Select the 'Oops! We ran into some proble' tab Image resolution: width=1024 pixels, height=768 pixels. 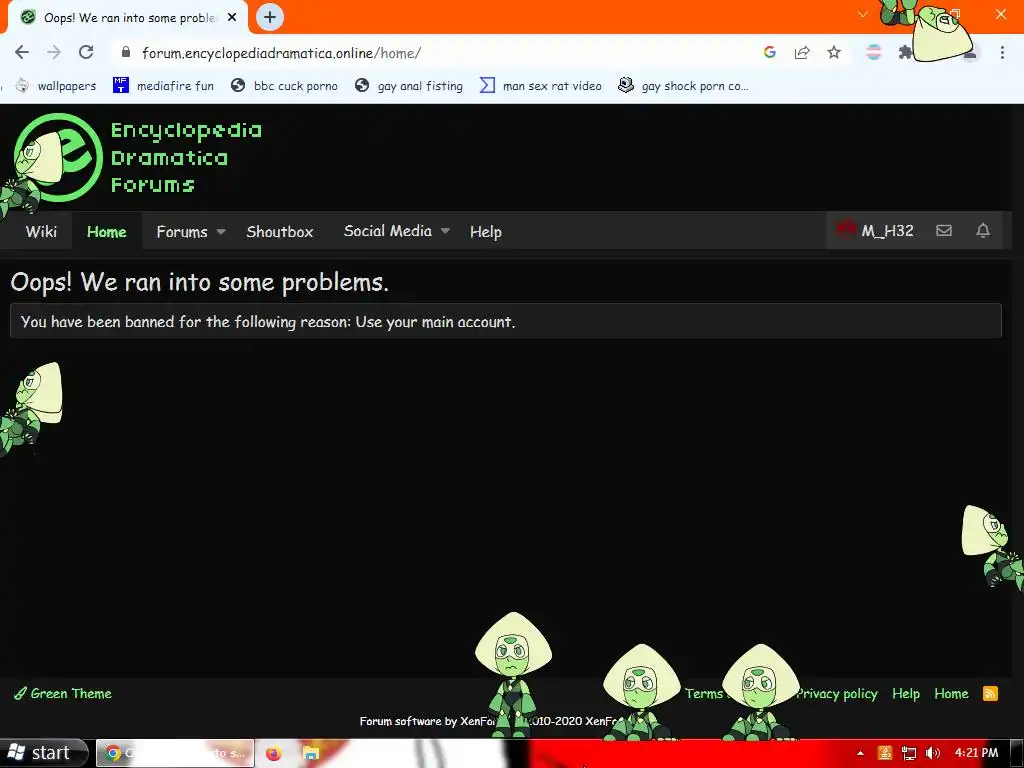pyautogui.click(x=127, y=18)
